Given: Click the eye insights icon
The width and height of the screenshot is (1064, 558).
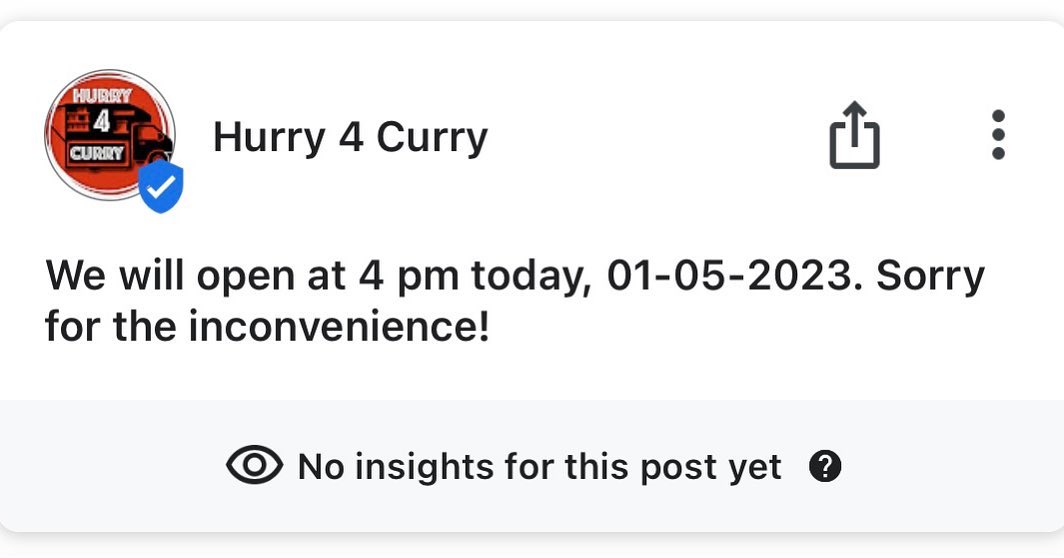Looking at the screenshot, I should point(254,466).
